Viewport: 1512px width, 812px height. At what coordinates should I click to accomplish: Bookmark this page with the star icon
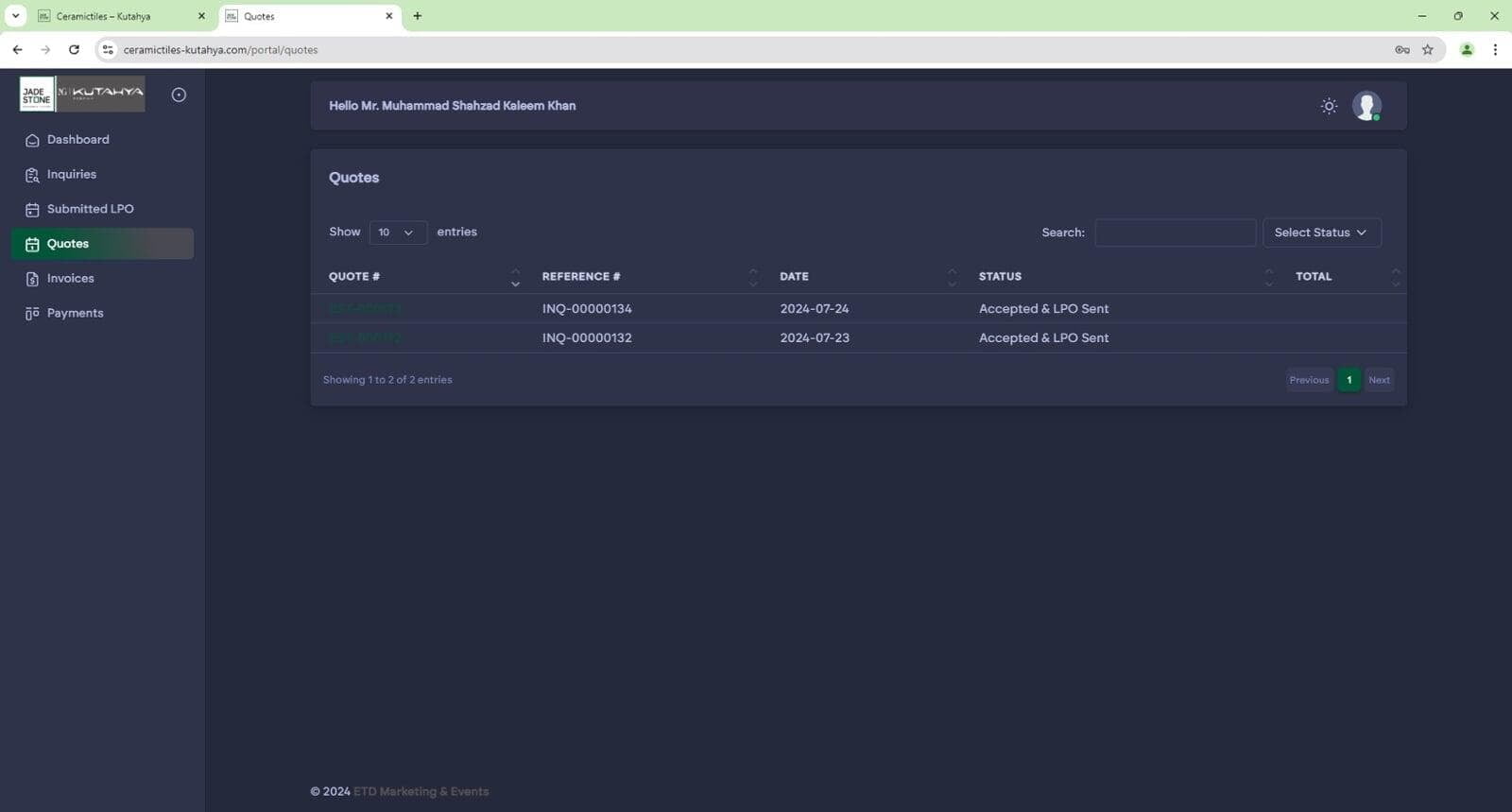tap(1428, 50)
